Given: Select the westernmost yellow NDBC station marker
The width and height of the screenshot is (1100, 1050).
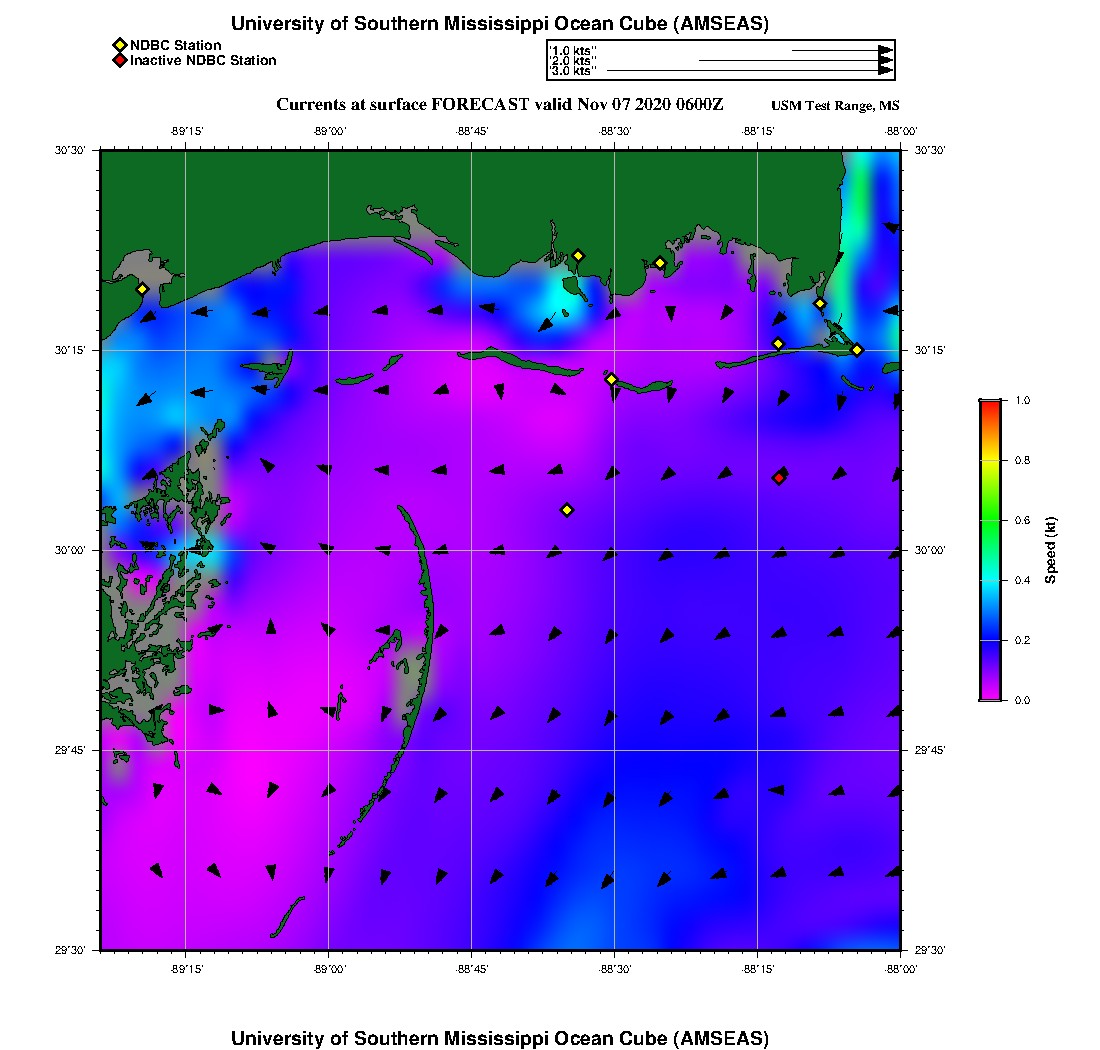Looking at the screenshot, I should [x=142, y=289].
